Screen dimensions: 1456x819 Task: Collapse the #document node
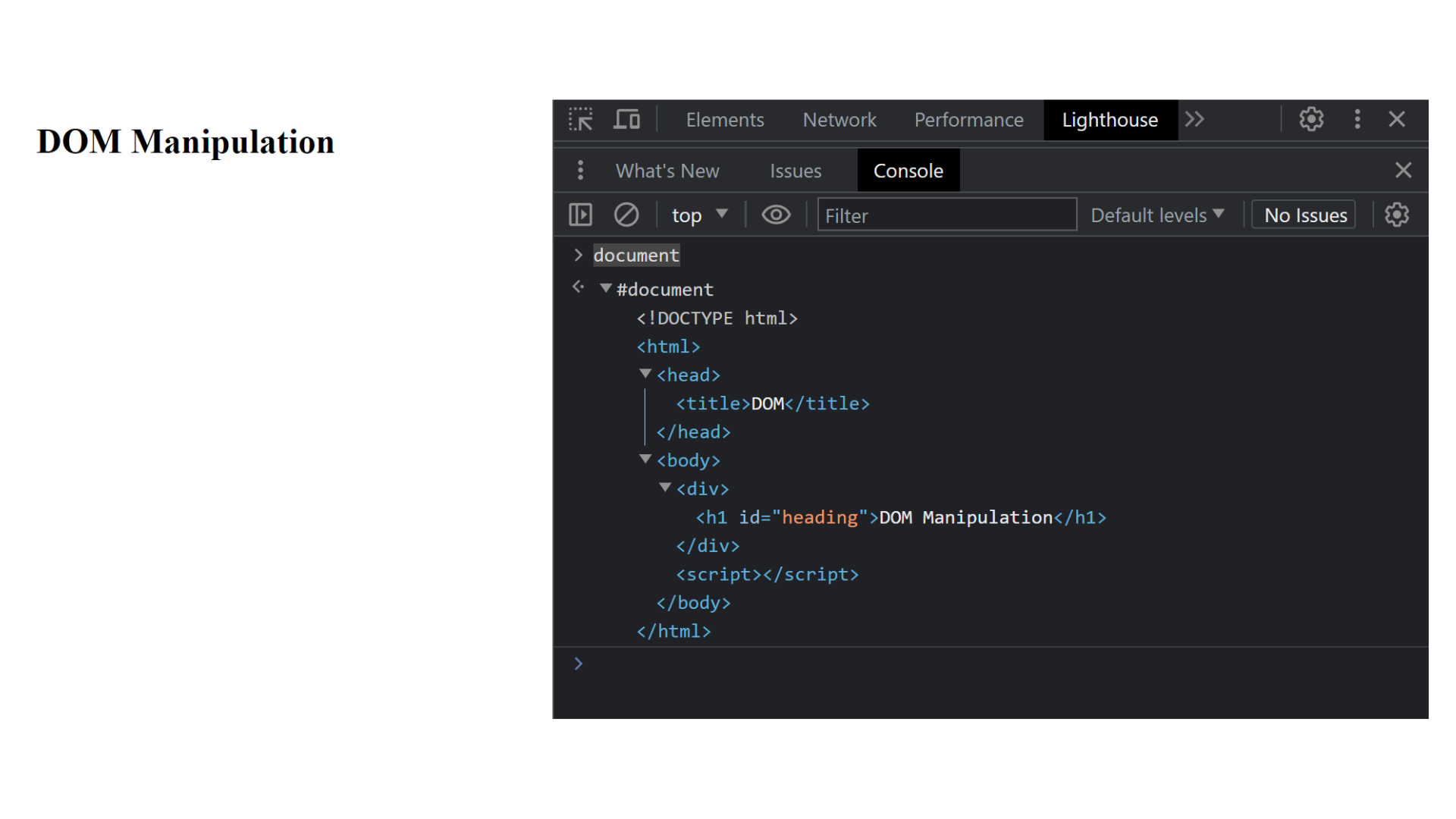[606, 288]
